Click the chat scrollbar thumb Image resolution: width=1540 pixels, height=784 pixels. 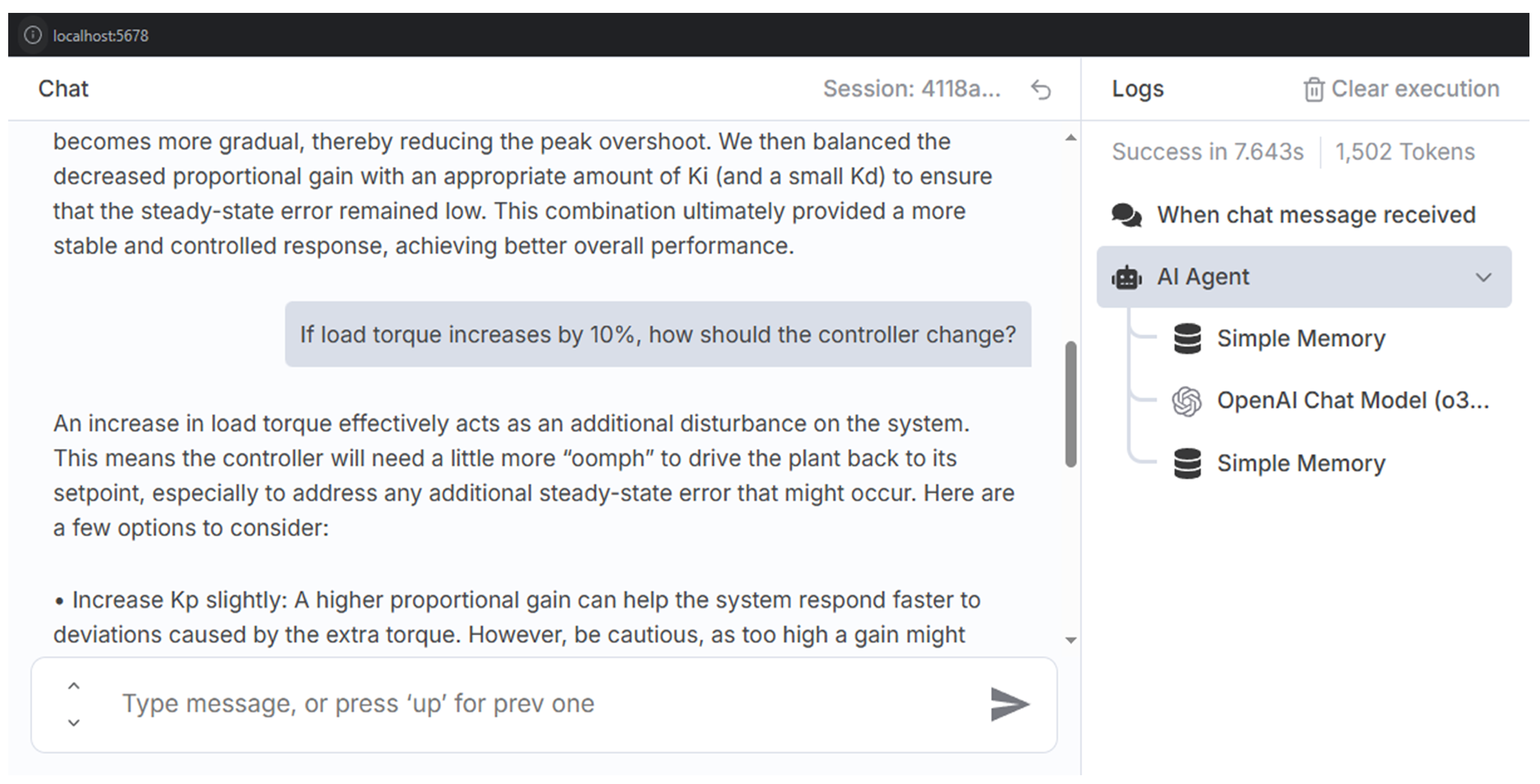click(x=1071, y=404)
